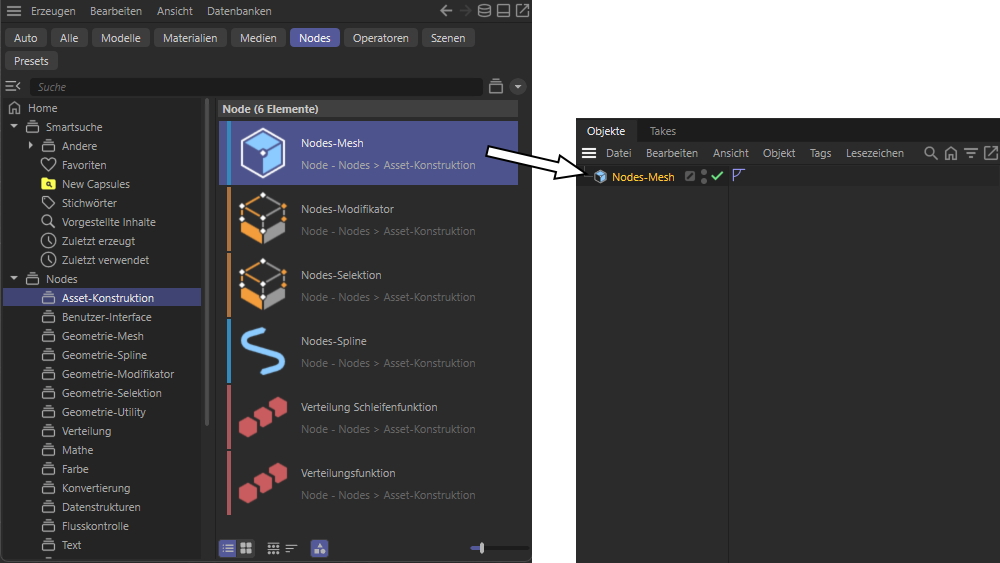Screen dimensions: 1000x563
Task: Go to Home in the asset tree
Action: (x=43, y=108)
